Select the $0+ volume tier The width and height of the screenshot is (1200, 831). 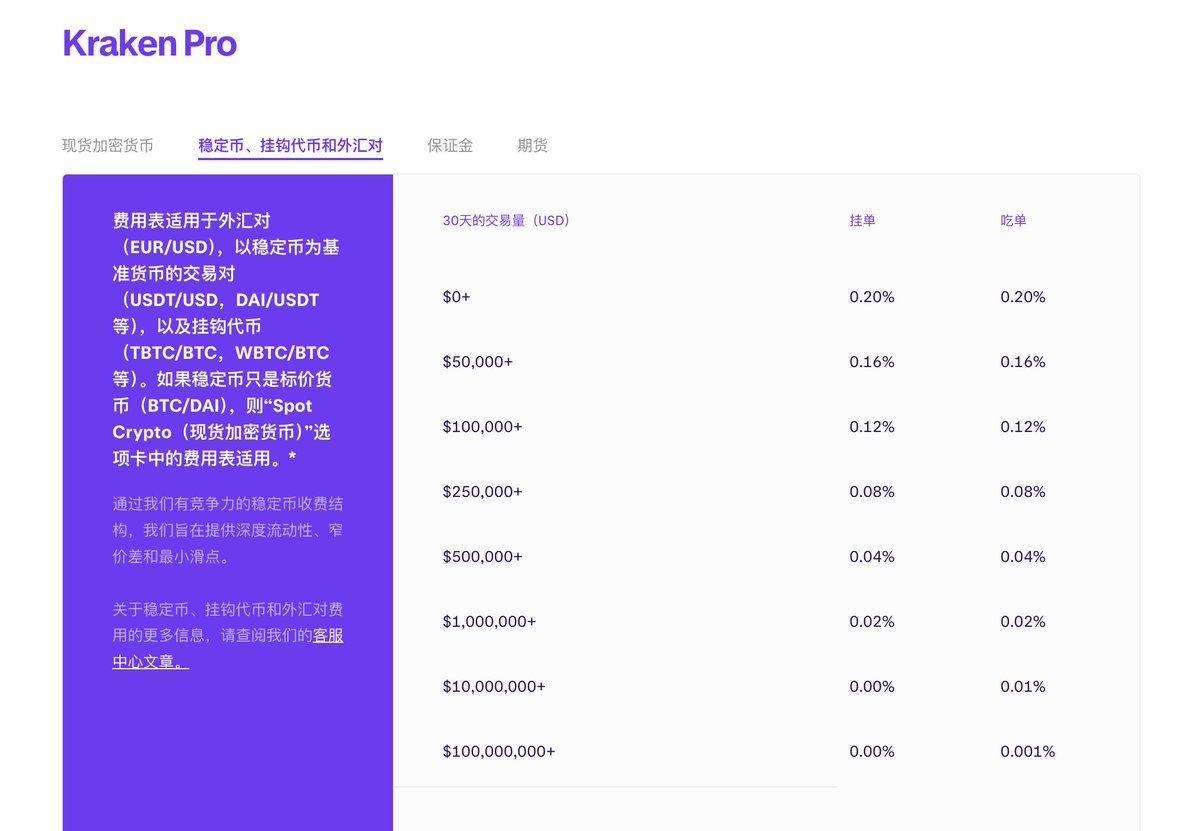(x=456, y=297)
